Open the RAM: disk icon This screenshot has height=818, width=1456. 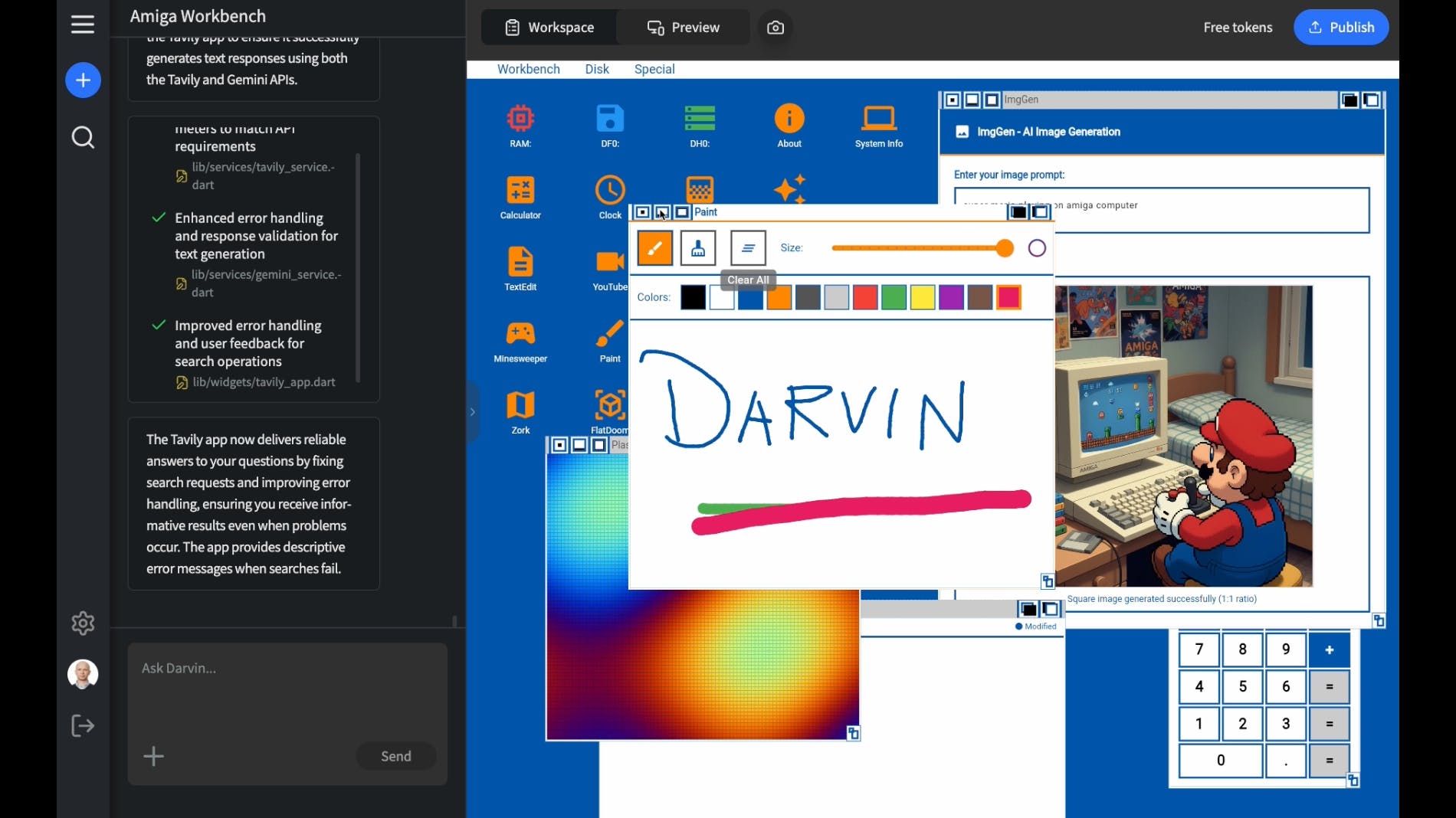[520, 125]
